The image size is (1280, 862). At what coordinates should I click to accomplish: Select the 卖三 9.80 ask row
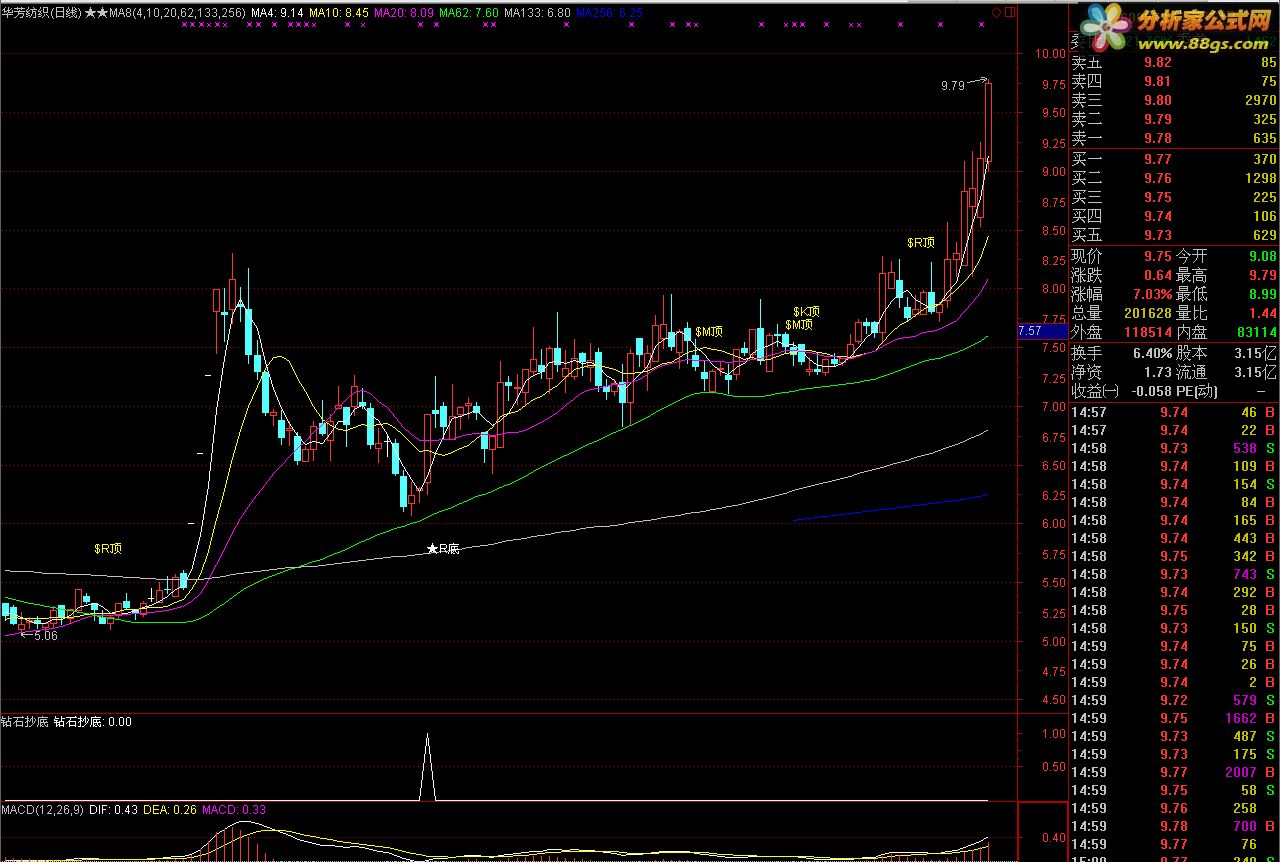point(1174,100)
